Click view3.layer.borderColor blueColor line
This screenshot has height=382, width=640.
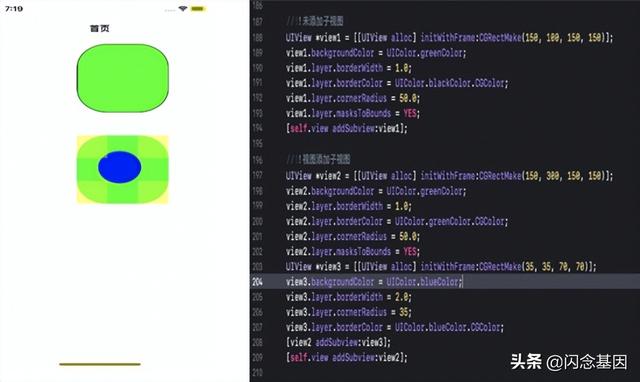click(x=395, y=327)
